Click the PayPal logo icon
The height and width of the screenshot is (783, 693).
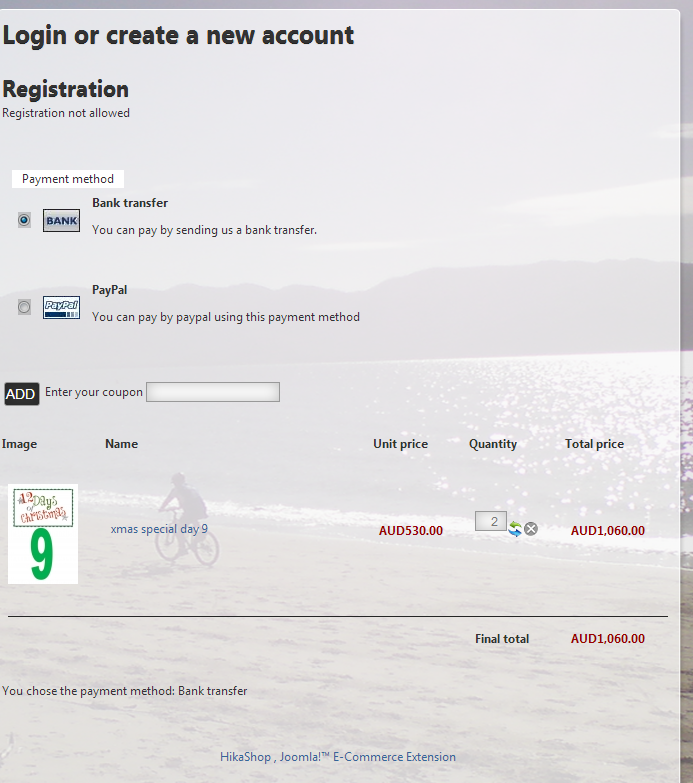pyautogui.click(x=61, y=307)
